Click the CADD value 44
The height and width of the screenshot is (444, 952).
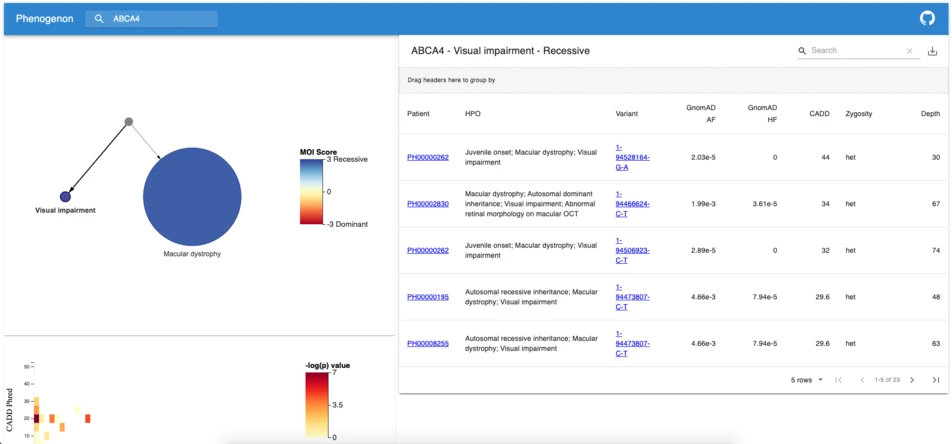826,157
